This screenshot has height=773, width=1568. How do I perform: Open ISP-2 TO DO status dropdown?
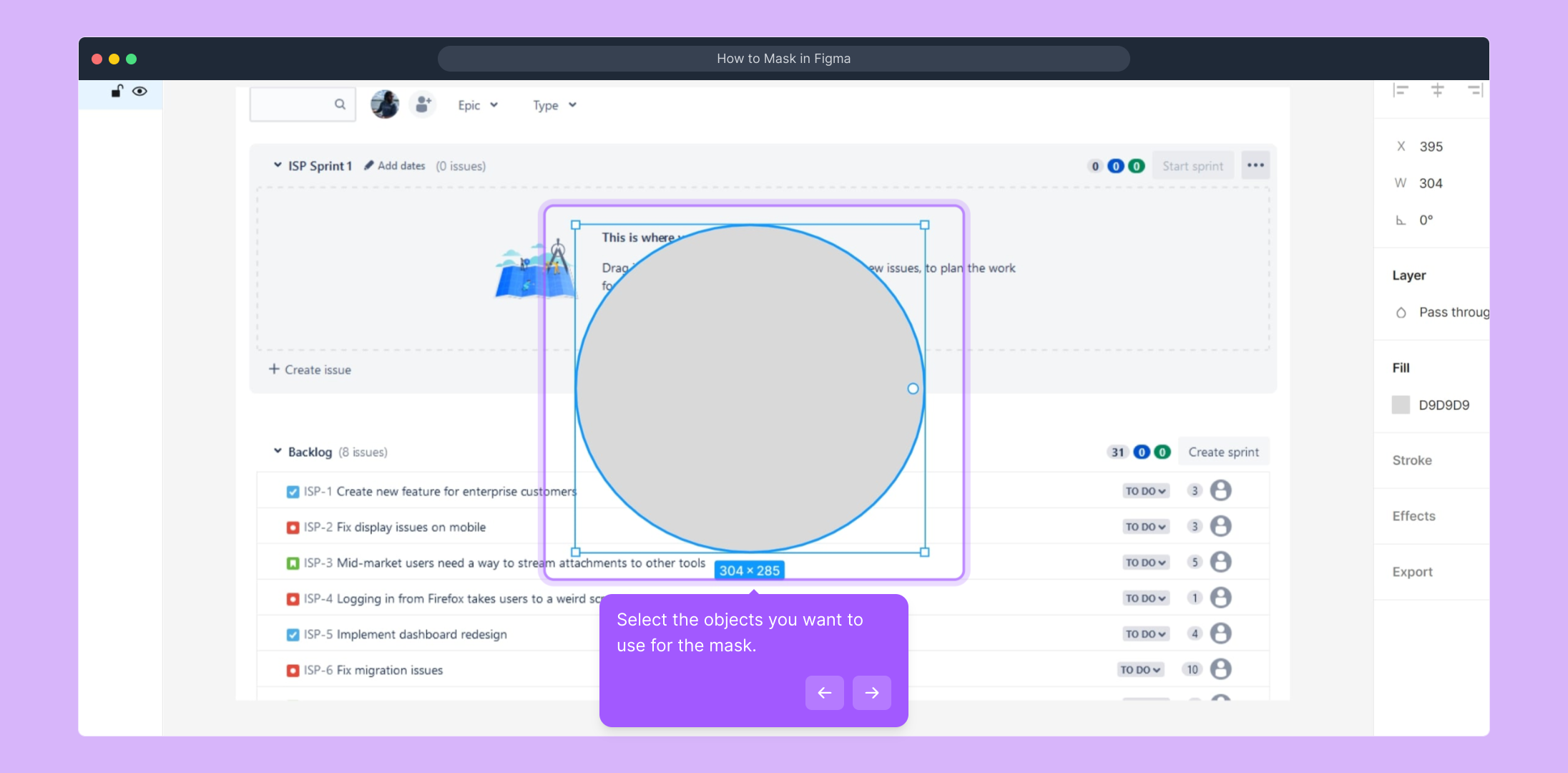[x=1145, y=527]
